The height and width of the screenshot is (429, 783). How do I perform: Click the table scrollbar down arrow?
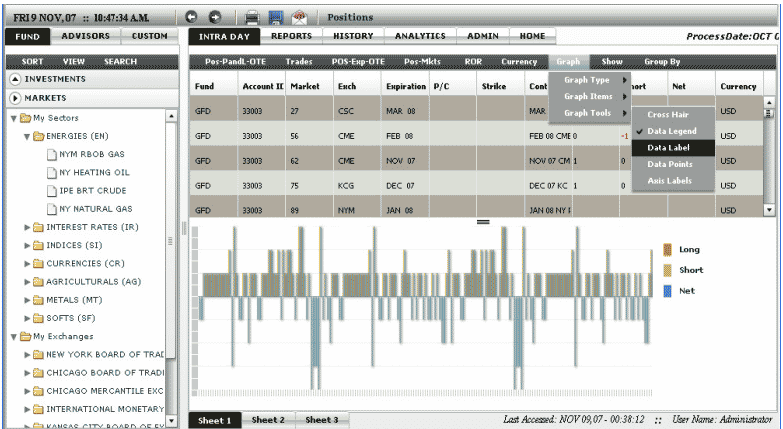pos(769,210)
